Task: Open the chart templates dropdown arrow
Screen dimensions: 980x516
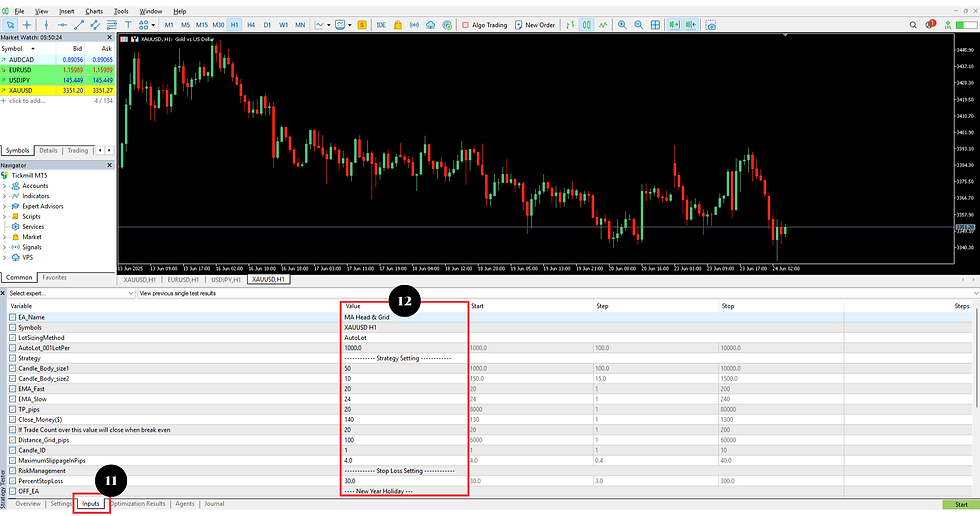Action: [x=349, y=25]
